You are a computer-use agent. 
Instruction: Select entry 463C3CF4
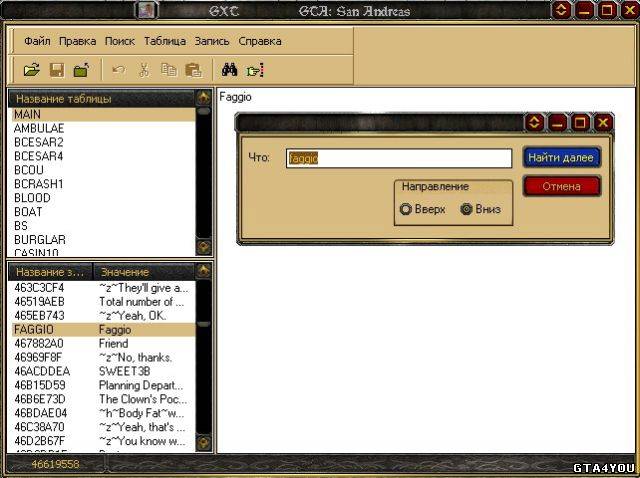coord(104,288)
